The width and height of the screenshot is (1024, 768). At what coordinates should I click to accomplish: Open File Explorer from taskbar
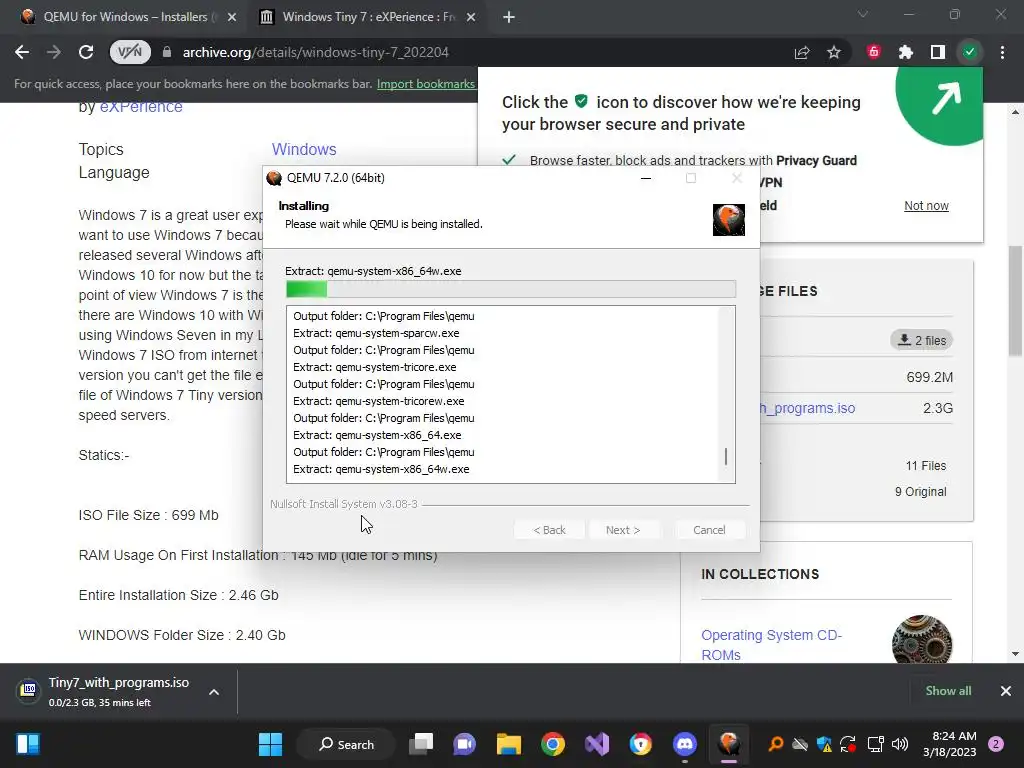508,744
